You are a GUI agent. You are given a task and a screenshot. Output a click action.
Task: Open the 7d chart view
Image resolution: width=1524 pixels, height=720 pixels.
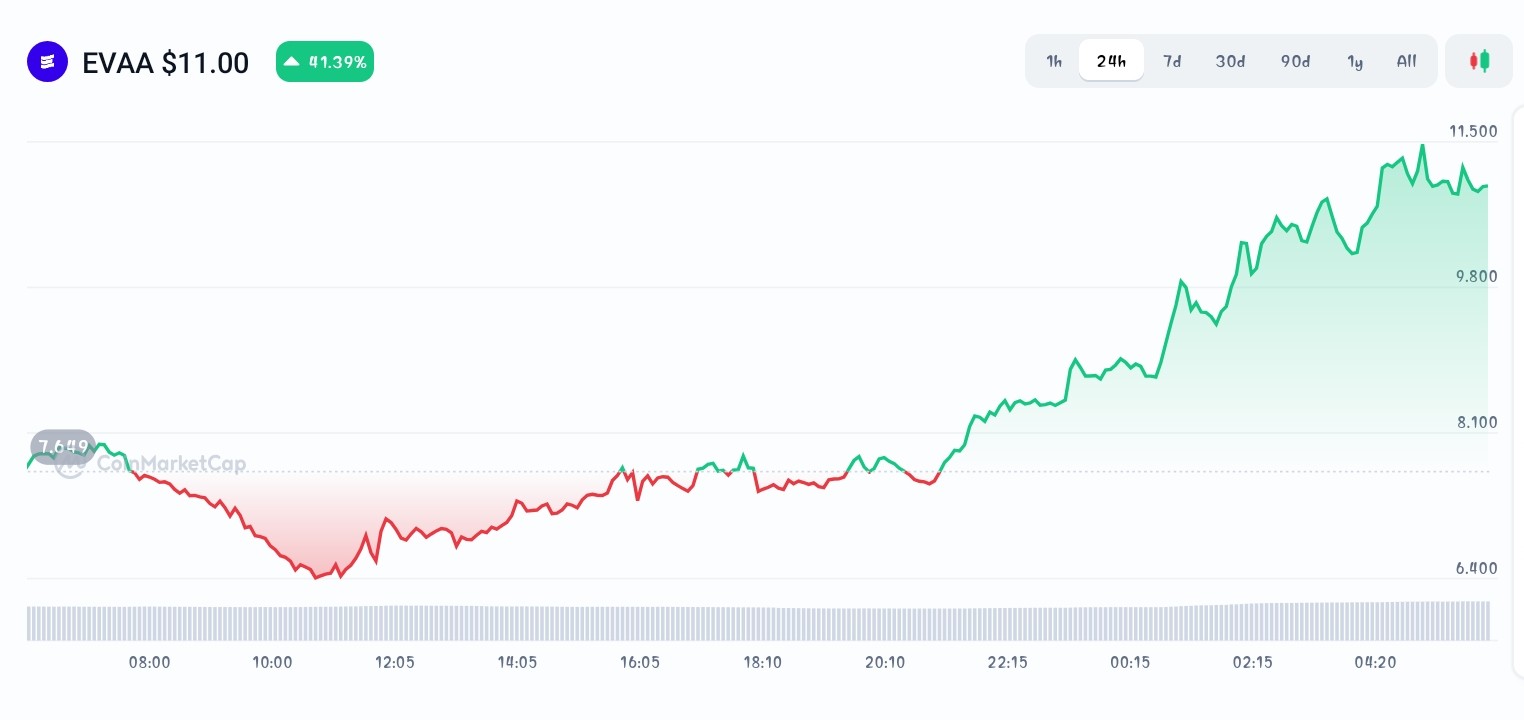pyautogui.click(x=1172, y=61)
